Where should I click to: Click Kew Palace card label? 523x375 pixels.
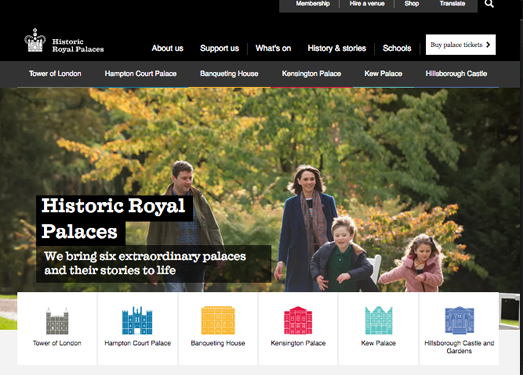(378, 343)
